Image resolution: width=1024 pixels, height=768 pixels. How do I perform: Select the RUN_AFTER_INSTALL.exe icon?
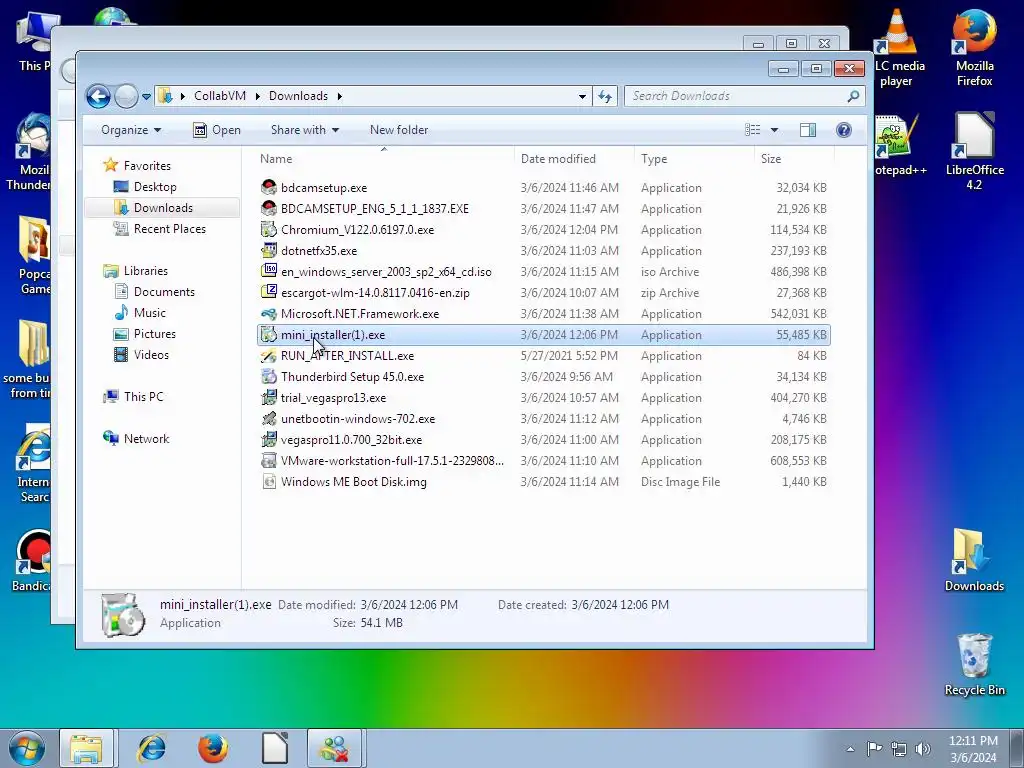coord(268,355)
